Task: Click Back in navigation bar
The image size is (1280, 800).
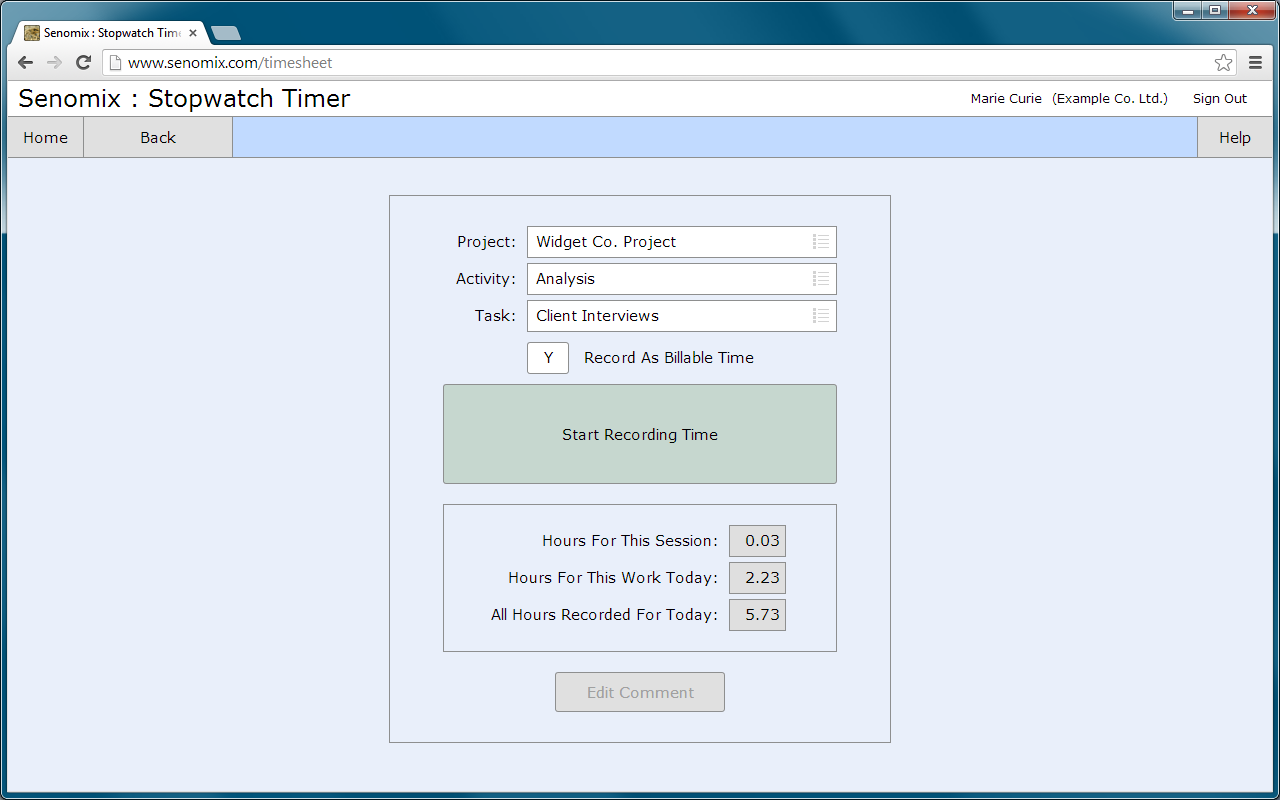Action: click(158, 138)
